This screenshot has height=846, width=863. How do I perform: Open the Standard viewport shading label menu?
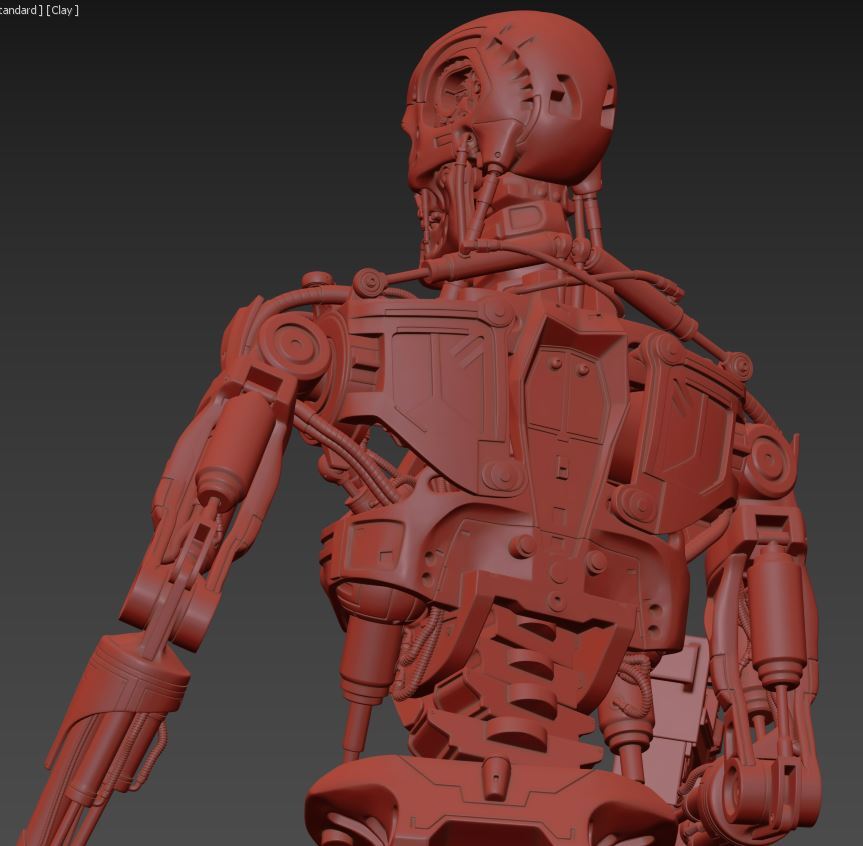click(20, 10)
